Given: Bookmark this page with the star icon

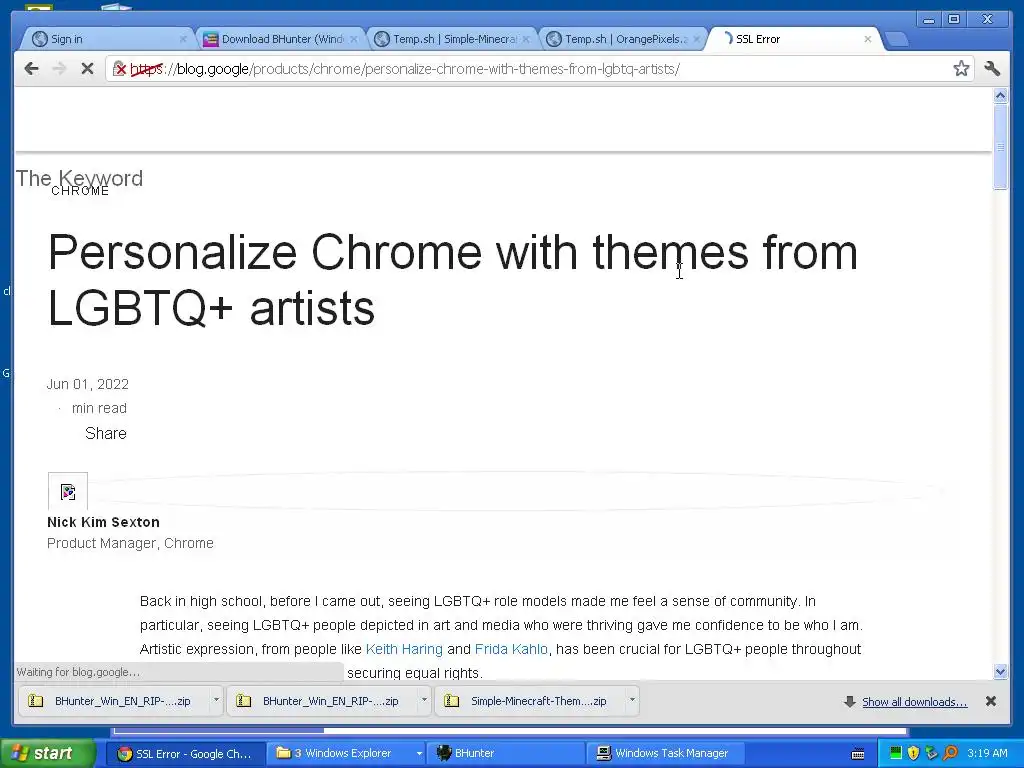Looking at the screenshot, I should pos(961,69).
